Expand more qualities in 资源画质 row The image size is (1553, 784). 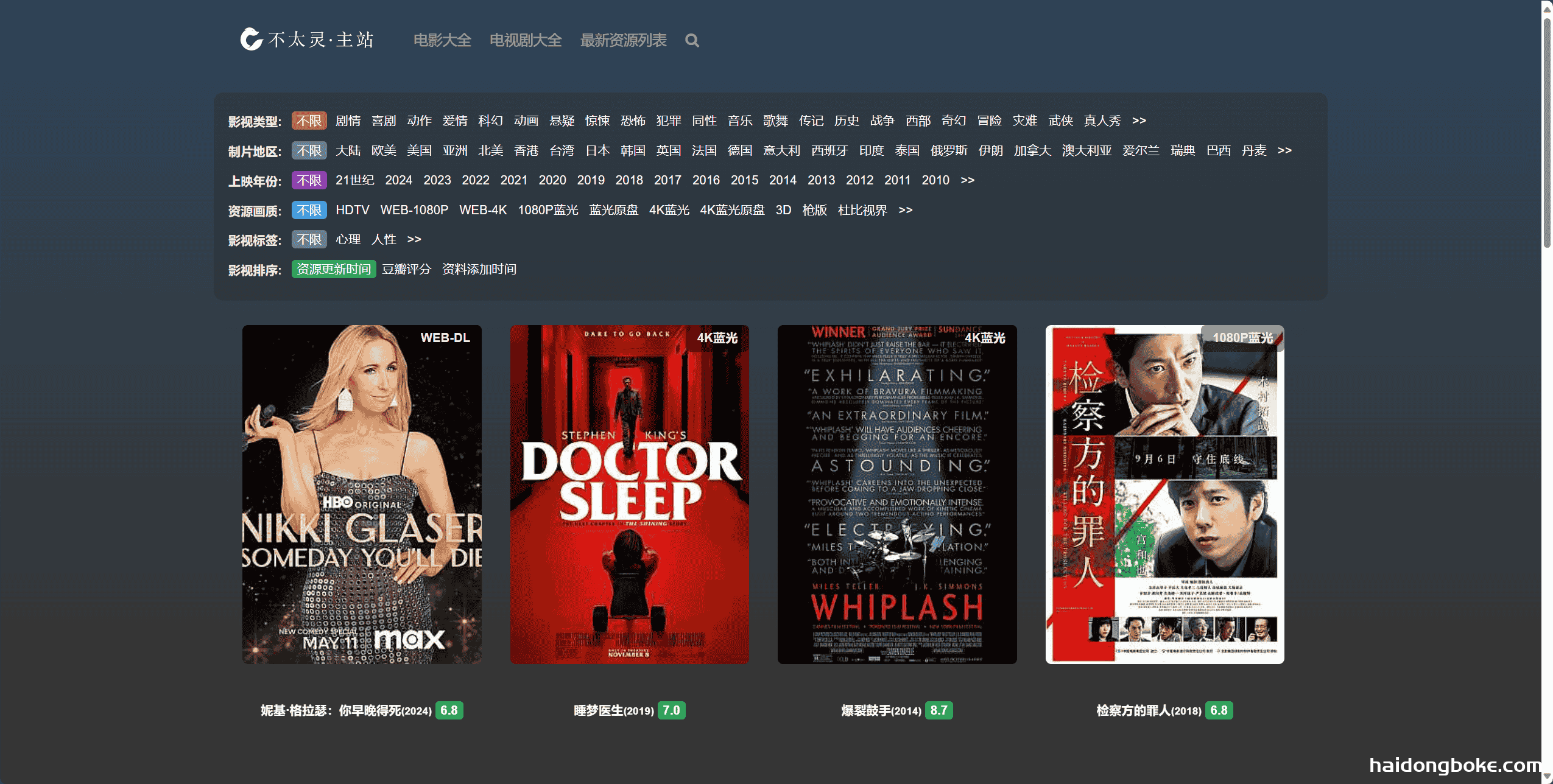tap(906, 210)
